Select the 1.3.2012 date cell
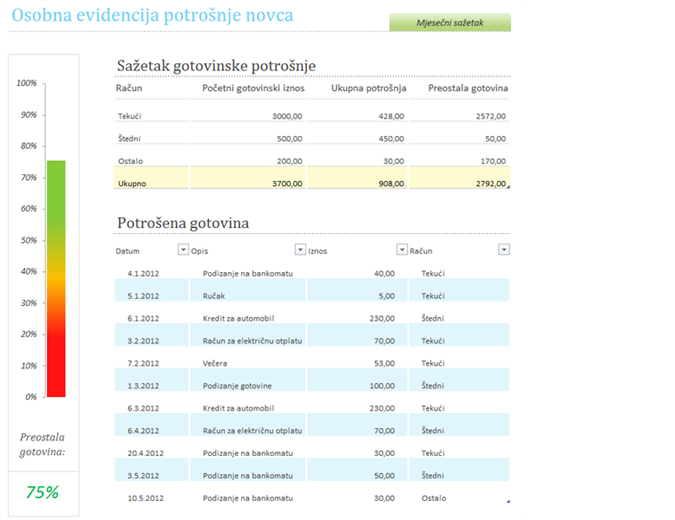 click(143, 386)
